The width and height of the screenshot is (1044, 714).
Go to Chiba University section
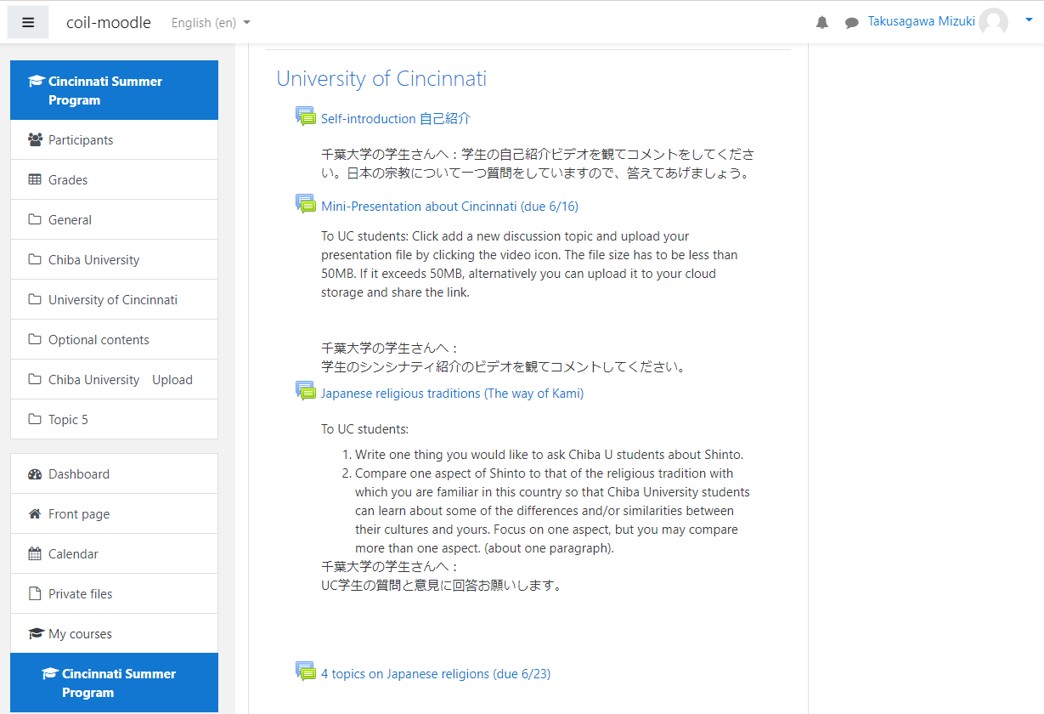pyautogui.click(x=114, y=260)
